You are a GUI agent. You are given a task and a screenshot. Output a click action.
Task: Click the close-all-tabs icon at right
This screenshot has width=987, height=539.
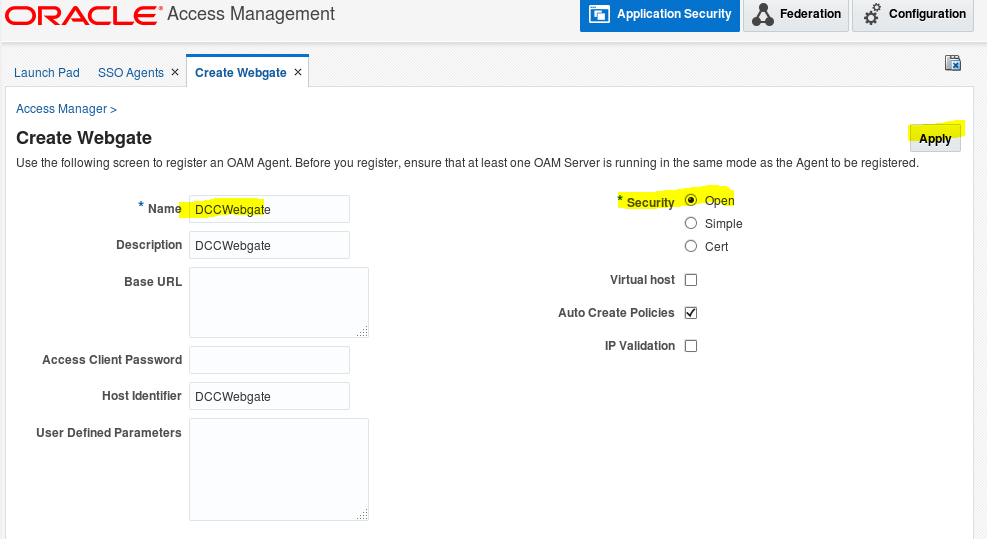[952, 63]
